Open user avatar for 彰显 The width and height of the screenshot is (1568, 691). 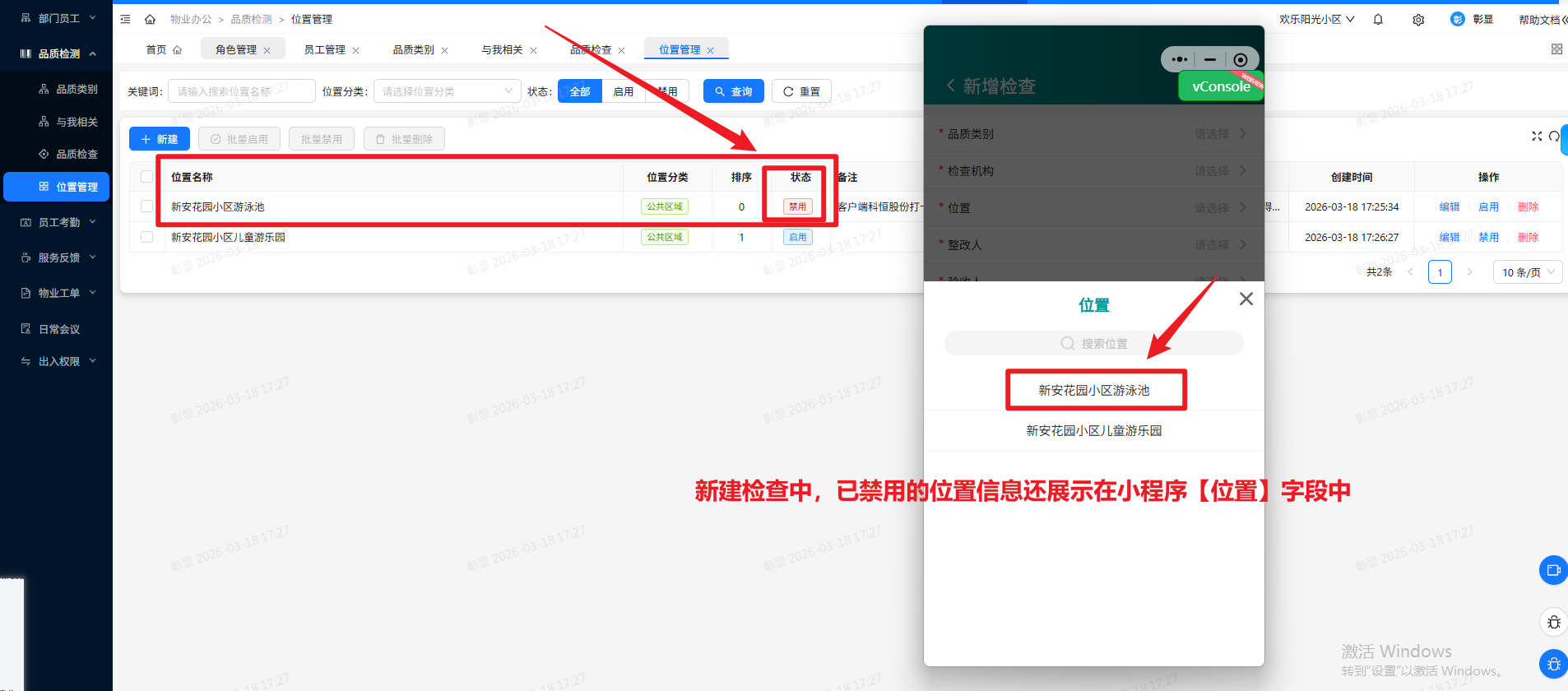[1458, 19]
